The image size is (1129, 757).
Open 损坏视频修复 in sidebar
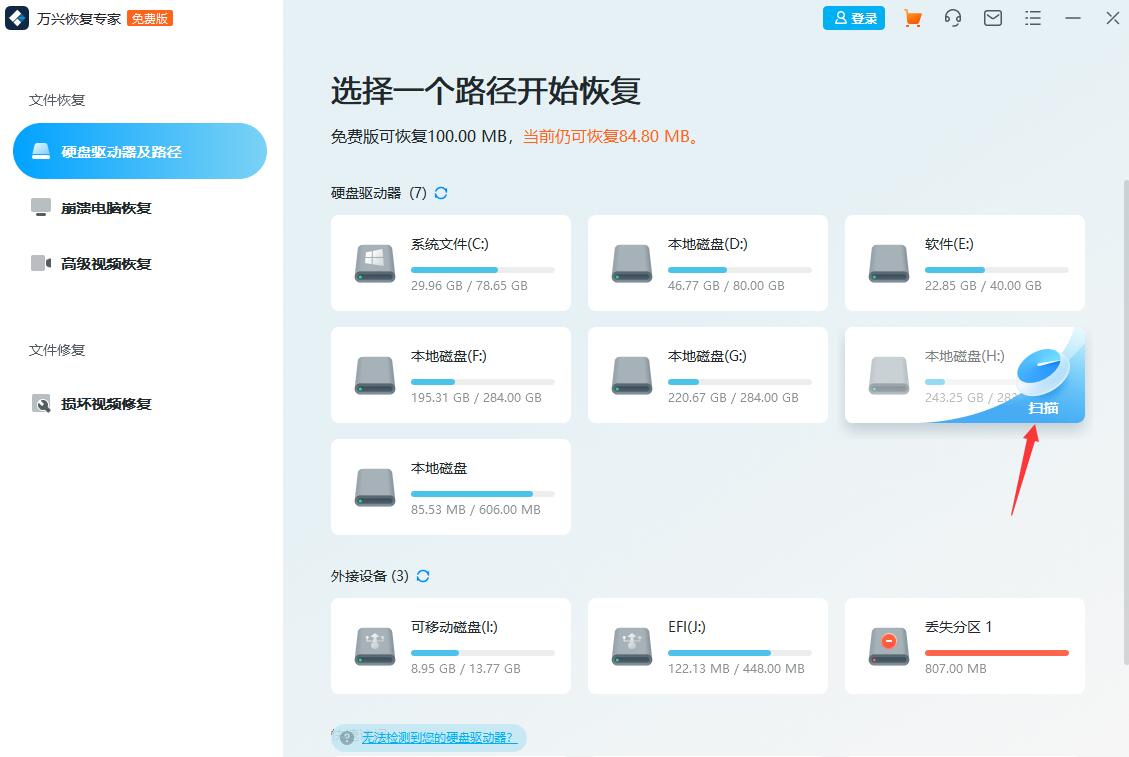point(105,404)
